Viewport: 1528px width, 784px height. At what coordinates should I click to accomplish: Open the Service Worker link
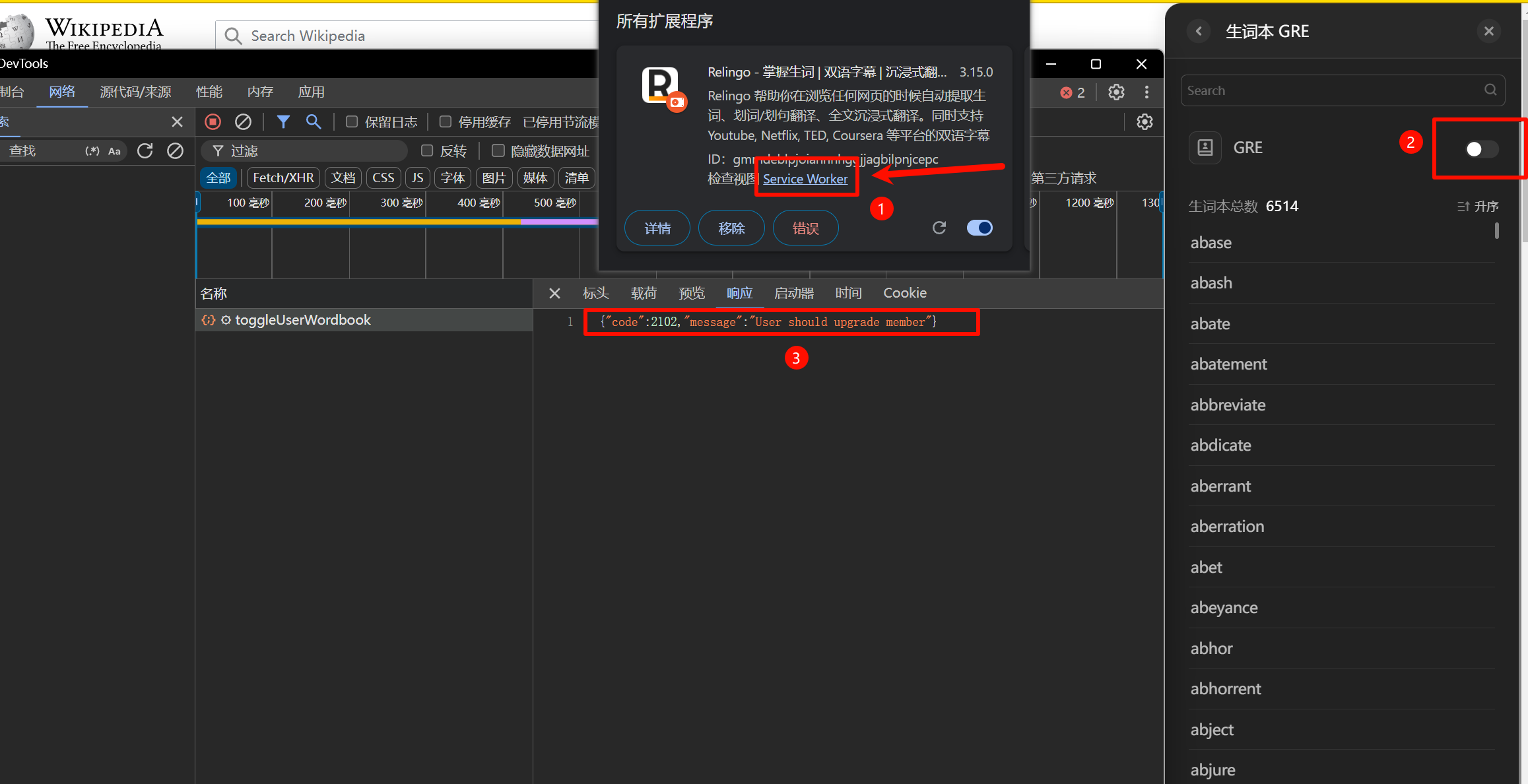805,179
